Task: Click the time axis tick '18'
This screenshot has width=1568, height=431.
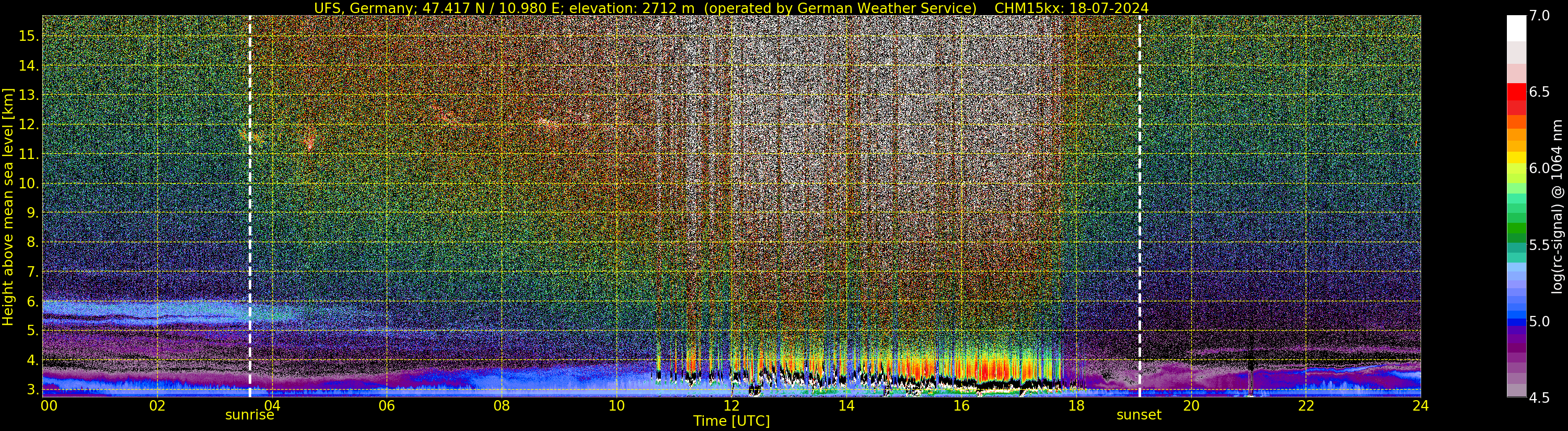Action: (1076, 405)
